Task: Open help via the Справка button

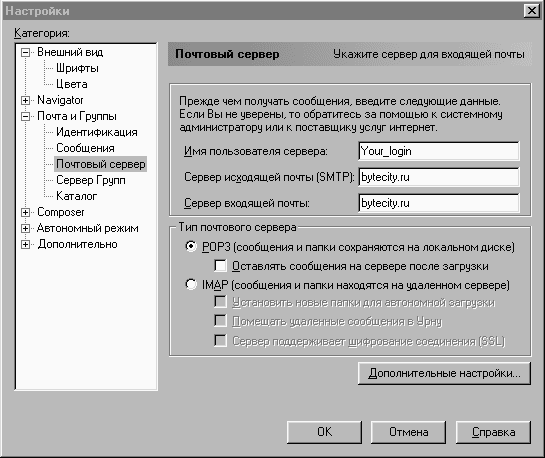Action: [493, 432]
